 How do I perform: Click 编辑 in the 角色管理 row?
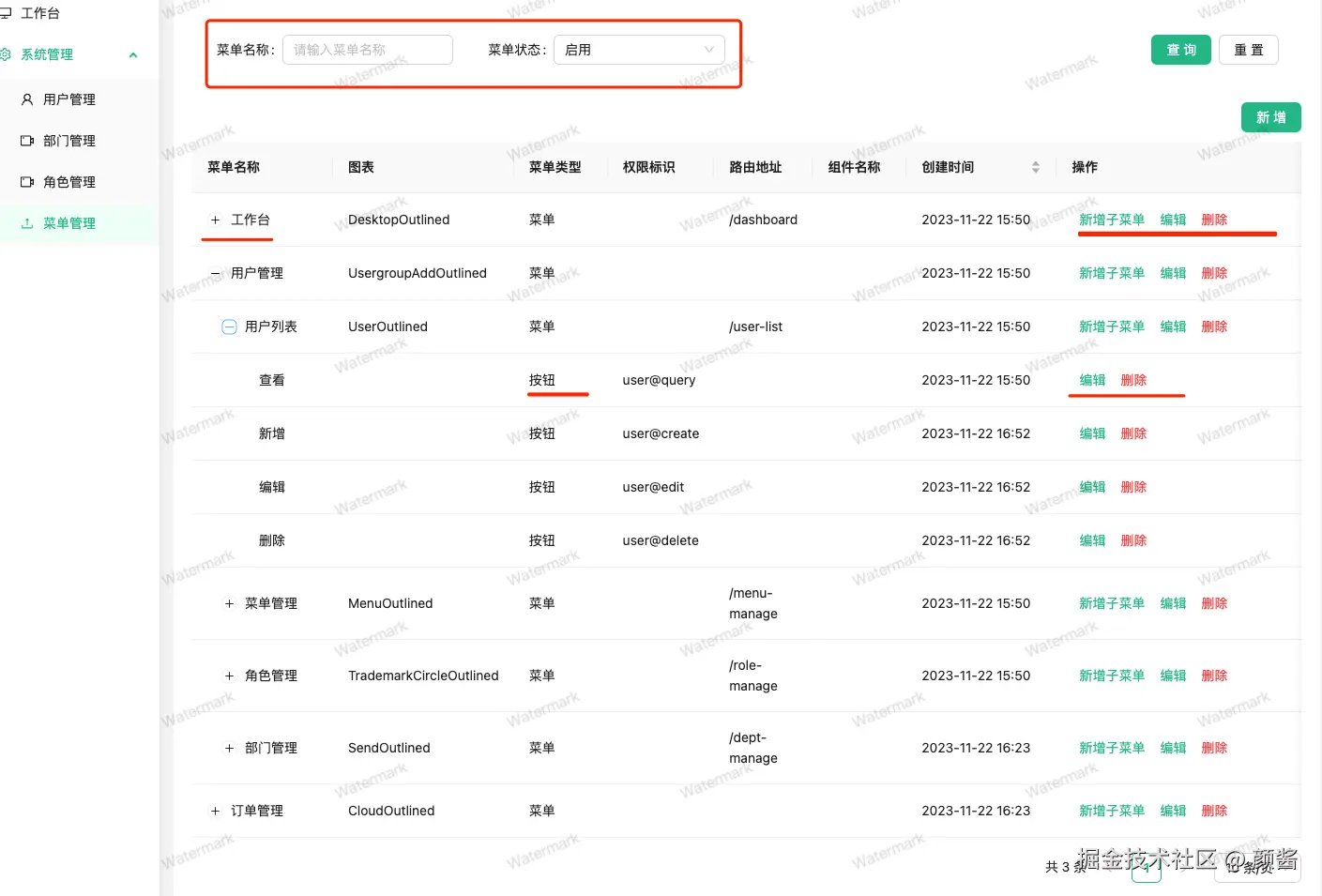(x=1173, y=676)
